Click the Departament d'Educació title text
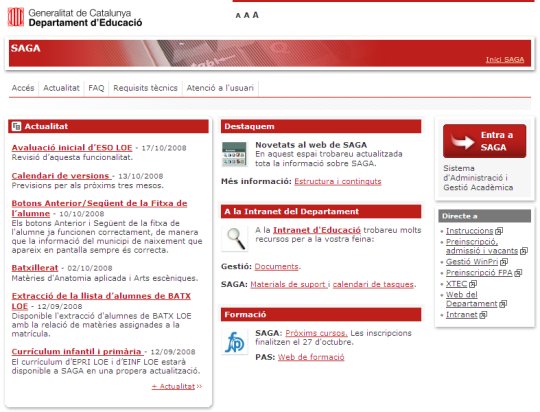Screen dimensions: 540x412 (85, 23)
